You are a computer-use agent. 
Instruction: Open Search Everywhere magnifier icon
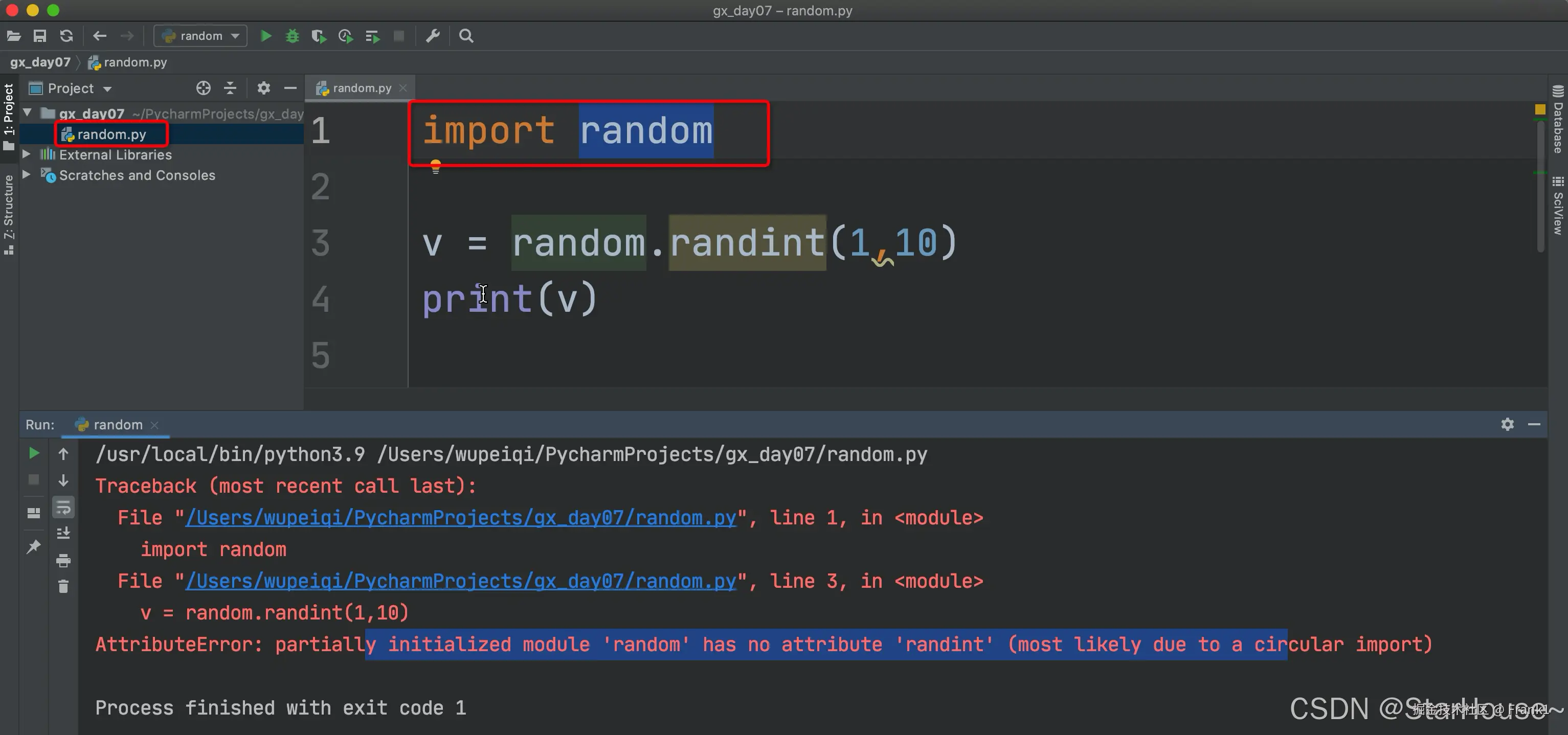466,36
